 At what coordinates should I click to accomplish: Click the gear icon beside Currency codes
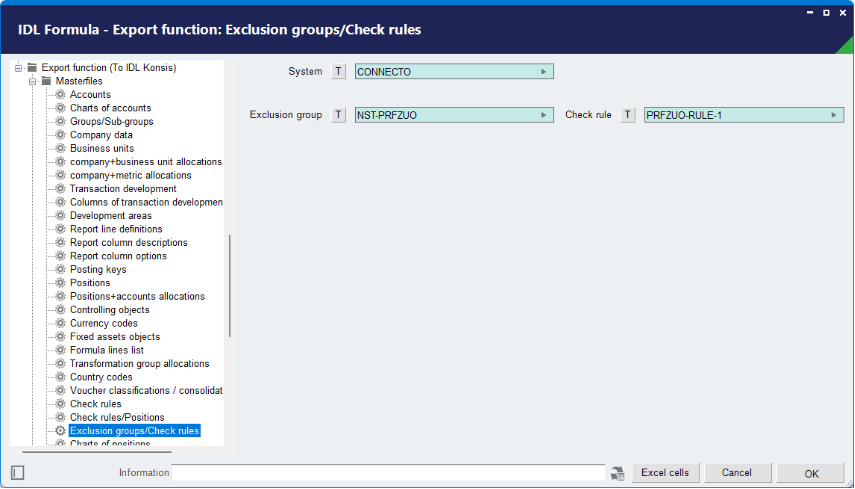click(61, 323)
